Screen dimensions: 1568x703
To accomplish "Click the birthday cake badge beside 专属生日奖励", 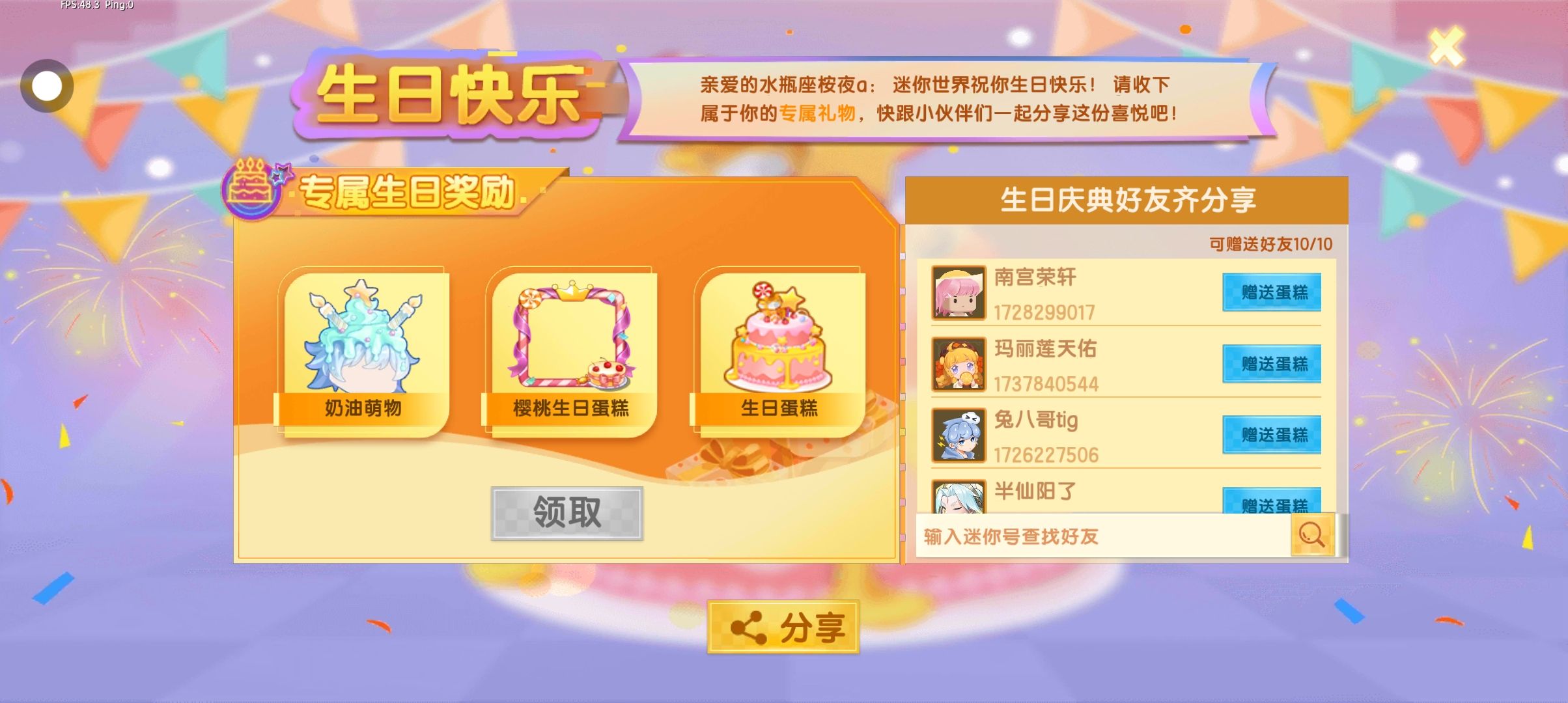I will click(x=250, y=189).
